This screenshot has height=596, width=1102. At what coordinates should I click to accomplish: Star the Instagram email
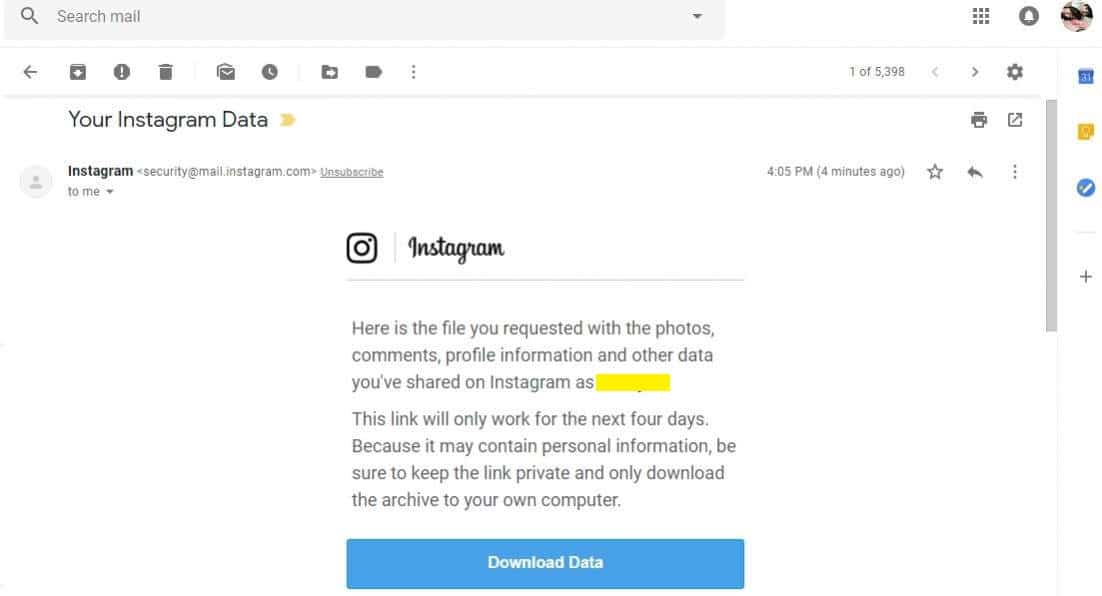click(935, 171)
